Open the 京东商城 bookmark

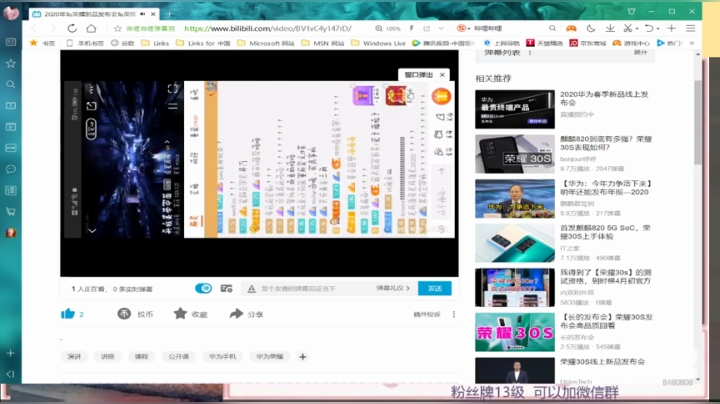point(588,43)
